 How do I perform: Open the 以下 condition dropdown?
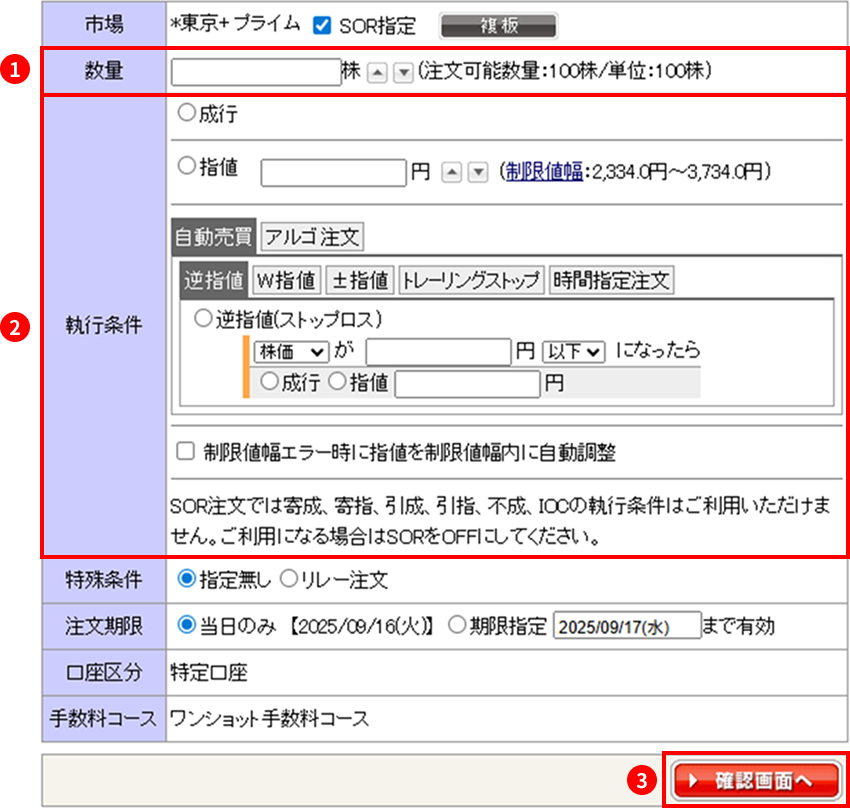tap(574, 352)
